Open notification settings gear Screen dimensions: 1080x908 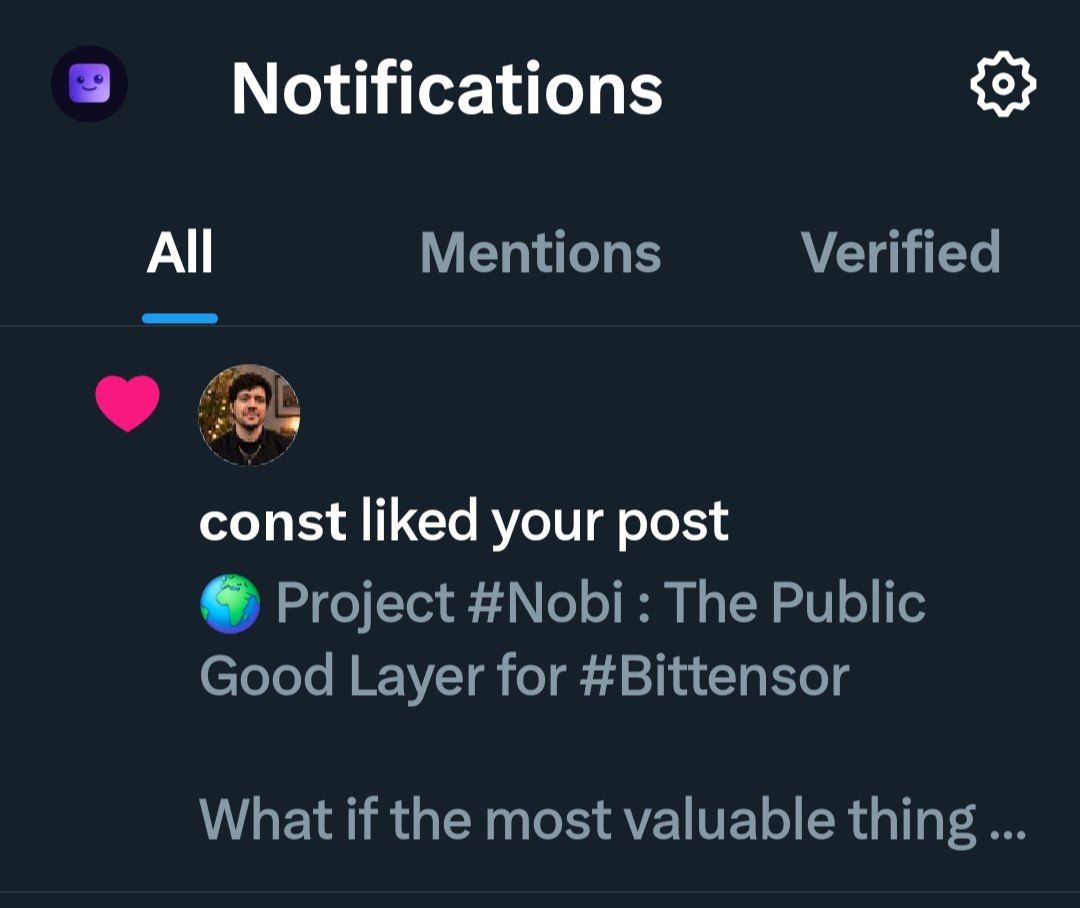[x=1003, y=85]
